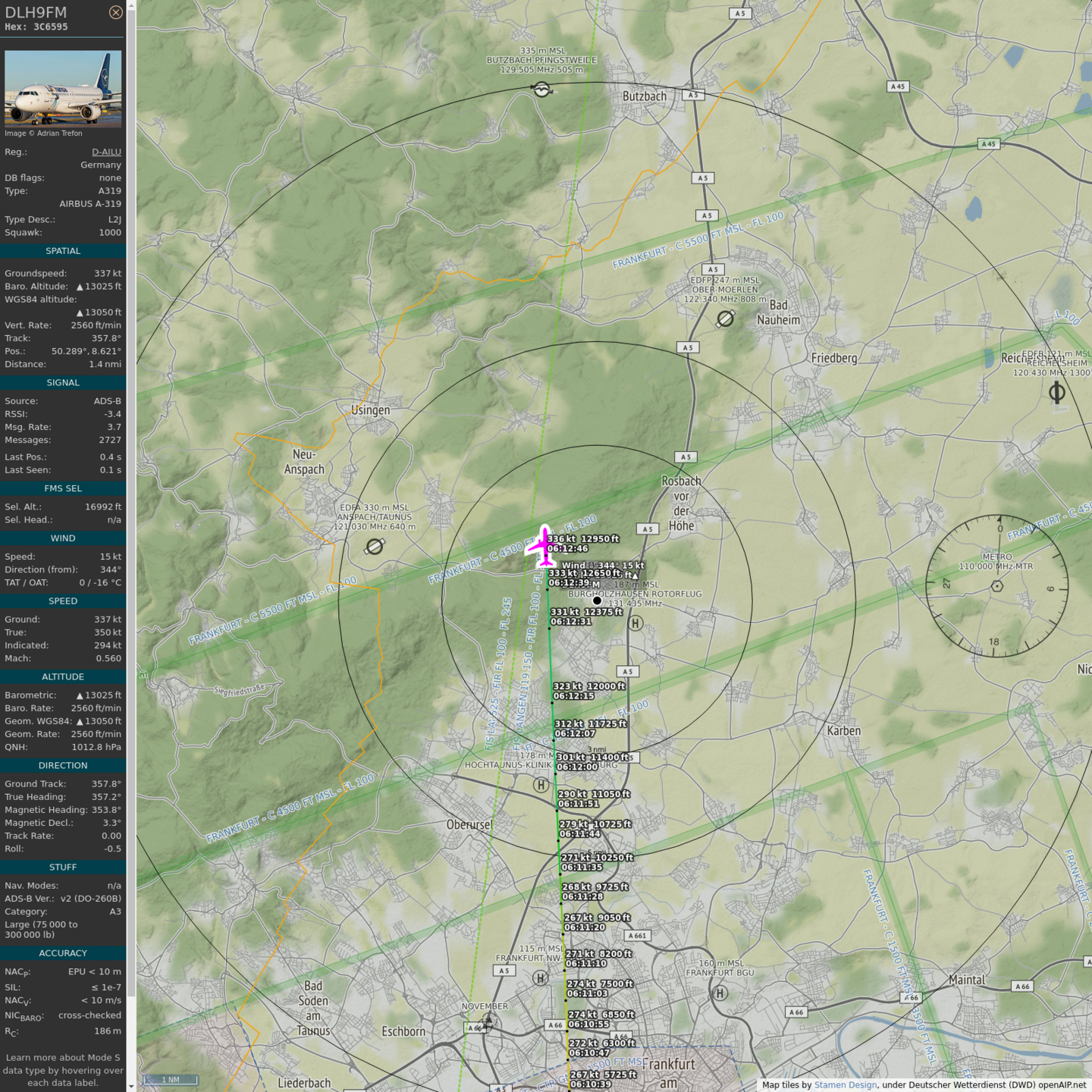
Task: Click the Frankfurt NW heliport H symbol
Action: pyautogui.click(x=541, y=977)
